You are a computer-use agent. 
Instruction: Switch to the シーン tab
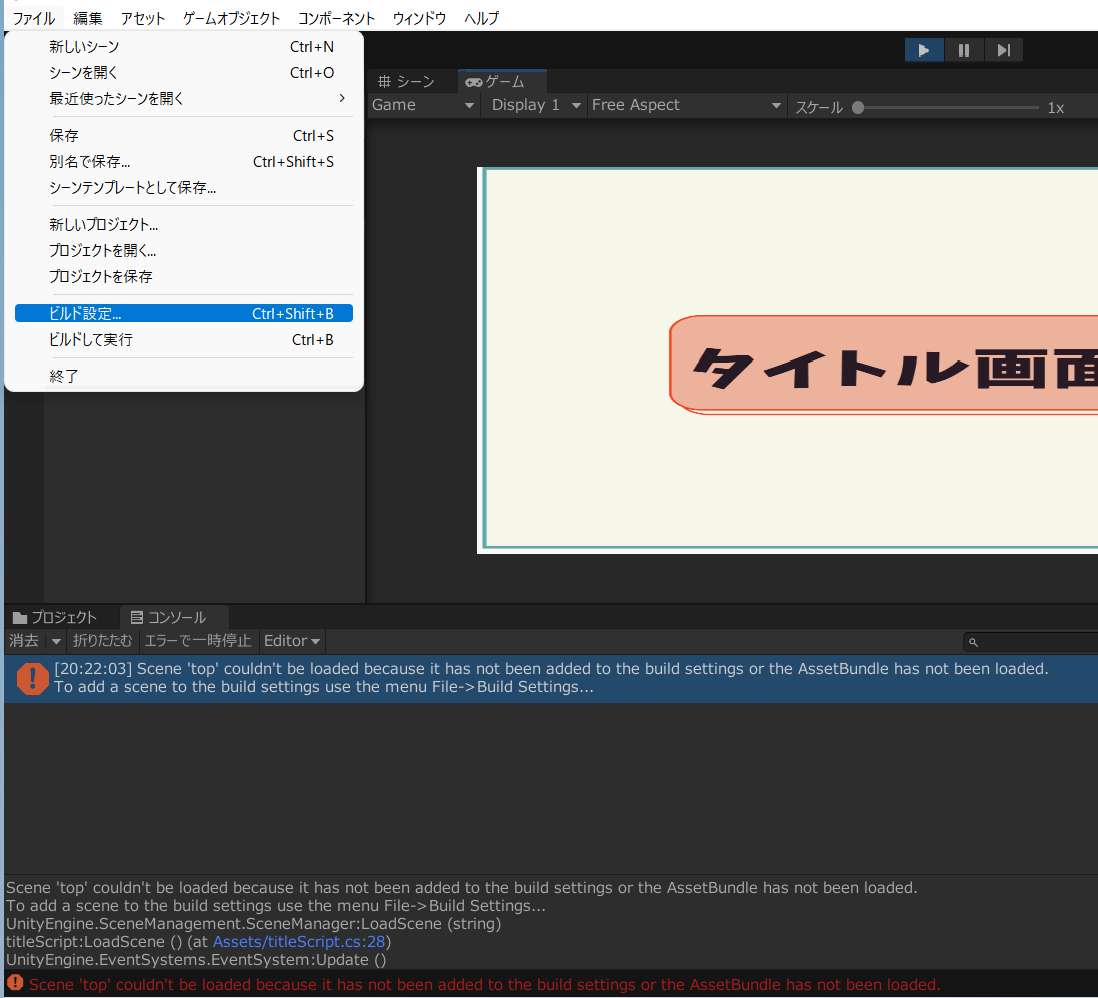(406, 82)
